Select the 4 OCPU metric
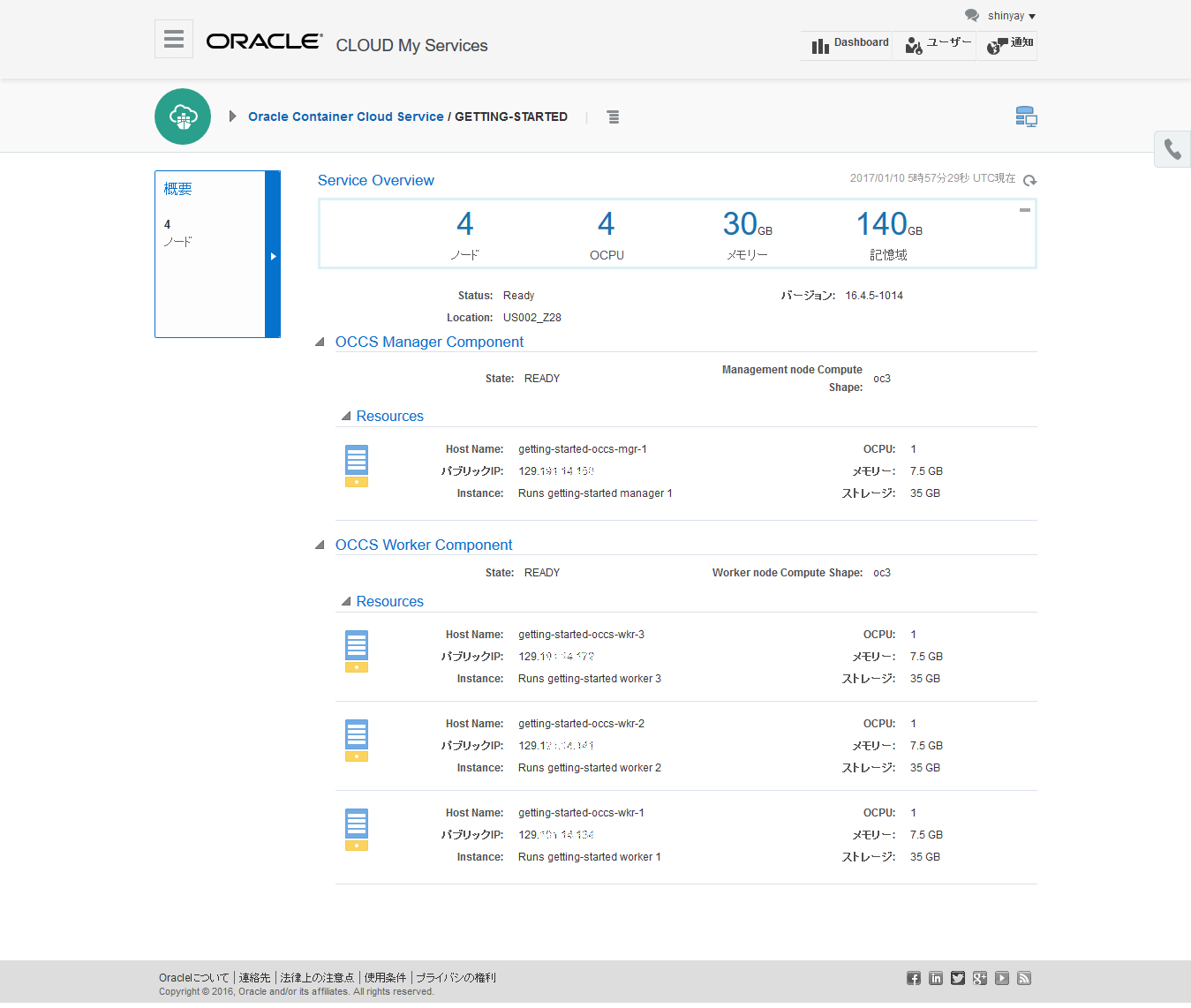1191x1008 pixels. (607, 235)
